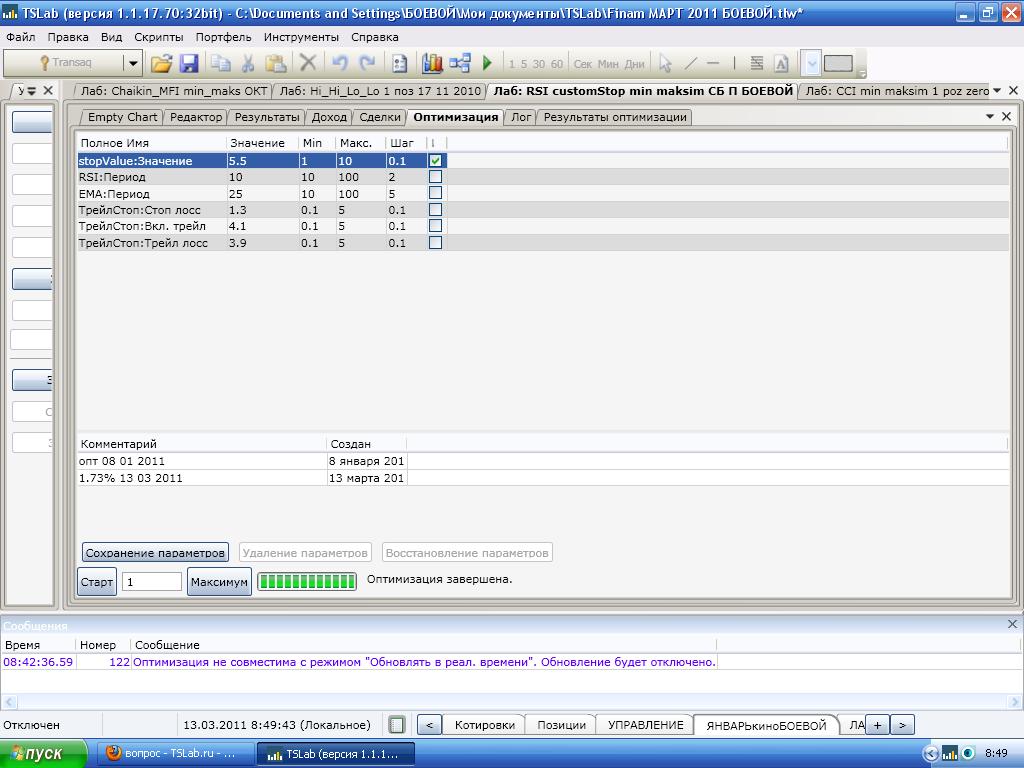Image resolution: width=1024 pixels, height=768 pixels.
Task: Click the green run script arrow
Action: [x=487, y=63]
